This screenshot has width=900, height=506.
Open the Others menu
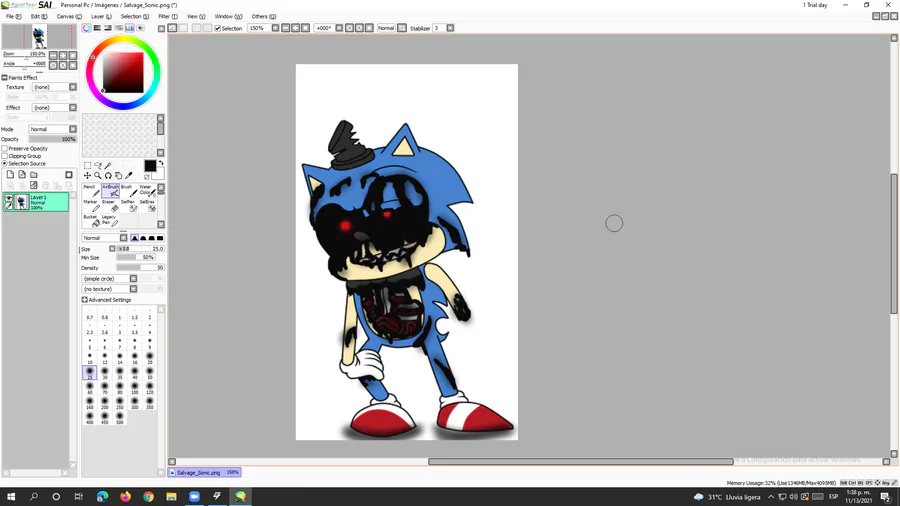pyautogui.click(x=263, y=17)
